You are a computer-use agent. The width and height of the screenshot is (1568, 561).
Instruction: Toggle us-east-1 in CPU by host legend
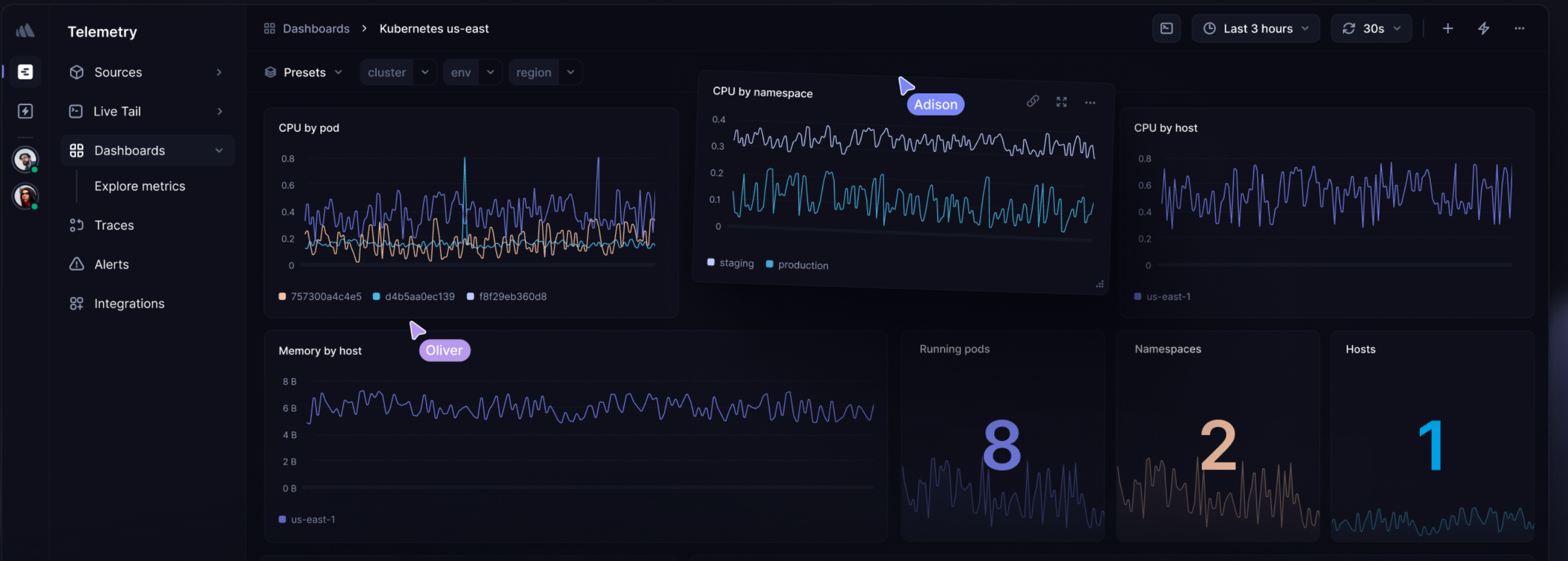click(1162, 296)
